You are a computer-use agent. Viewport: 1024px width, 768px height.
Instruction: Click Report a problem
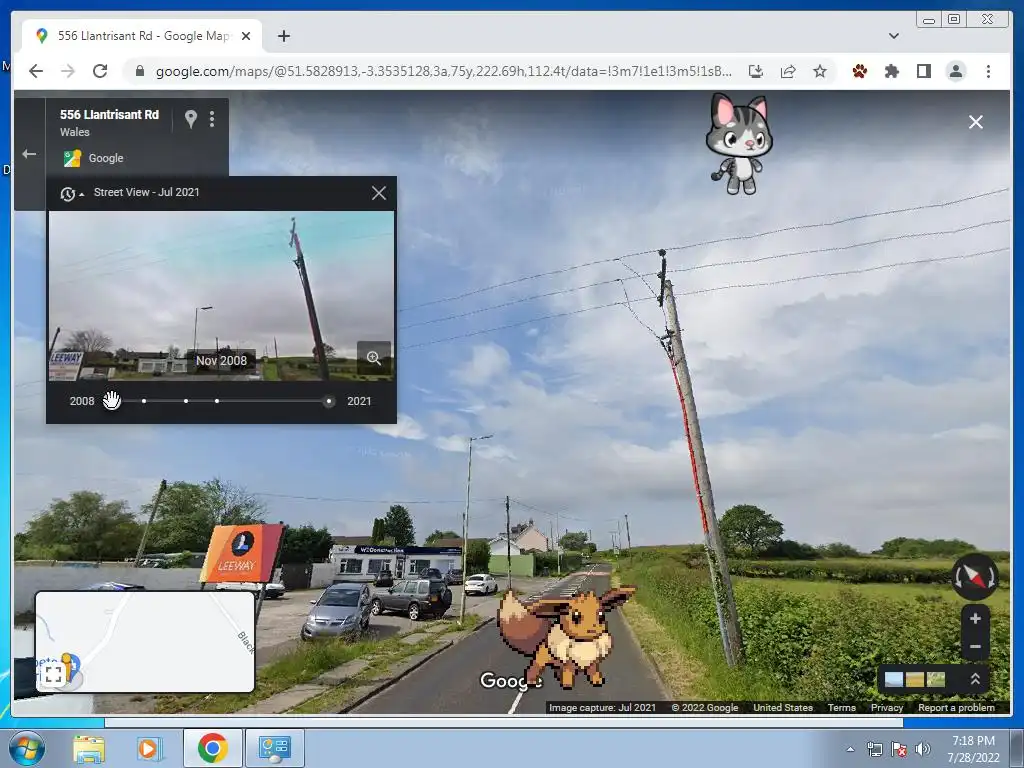coord(956,707)
